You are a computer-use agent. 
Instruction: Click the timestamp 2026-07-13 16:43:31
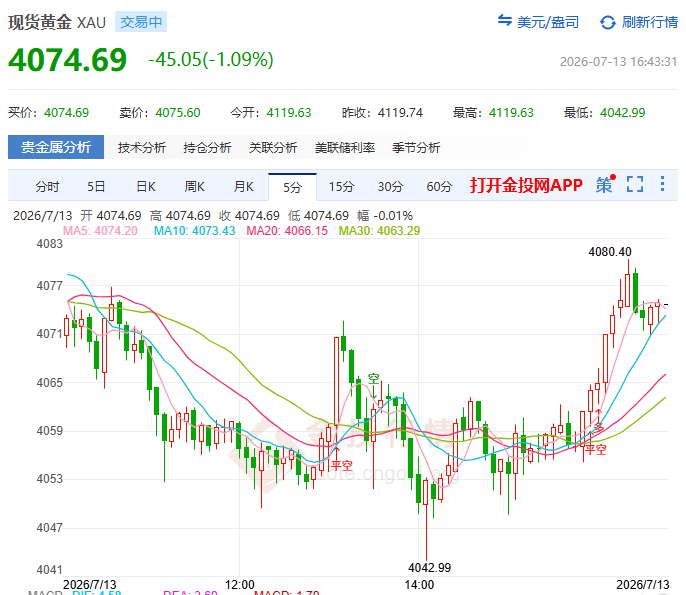click(618, 62)
